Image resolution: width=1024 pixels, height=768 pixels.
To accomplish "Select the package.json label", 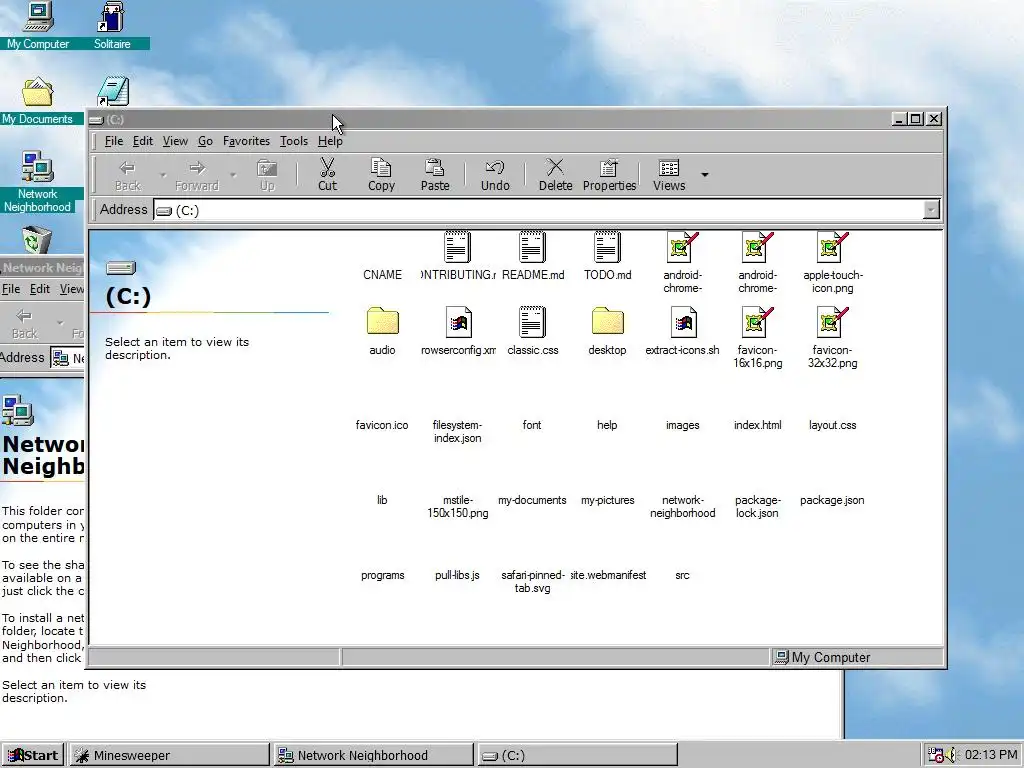I will pos(833,500).
